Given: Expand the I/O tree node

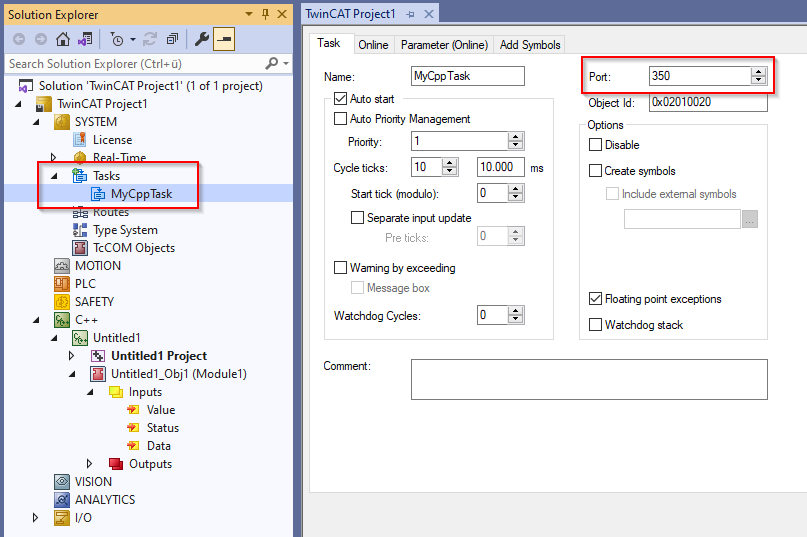Looking at the screenshot, I should [x=36, y=517].
